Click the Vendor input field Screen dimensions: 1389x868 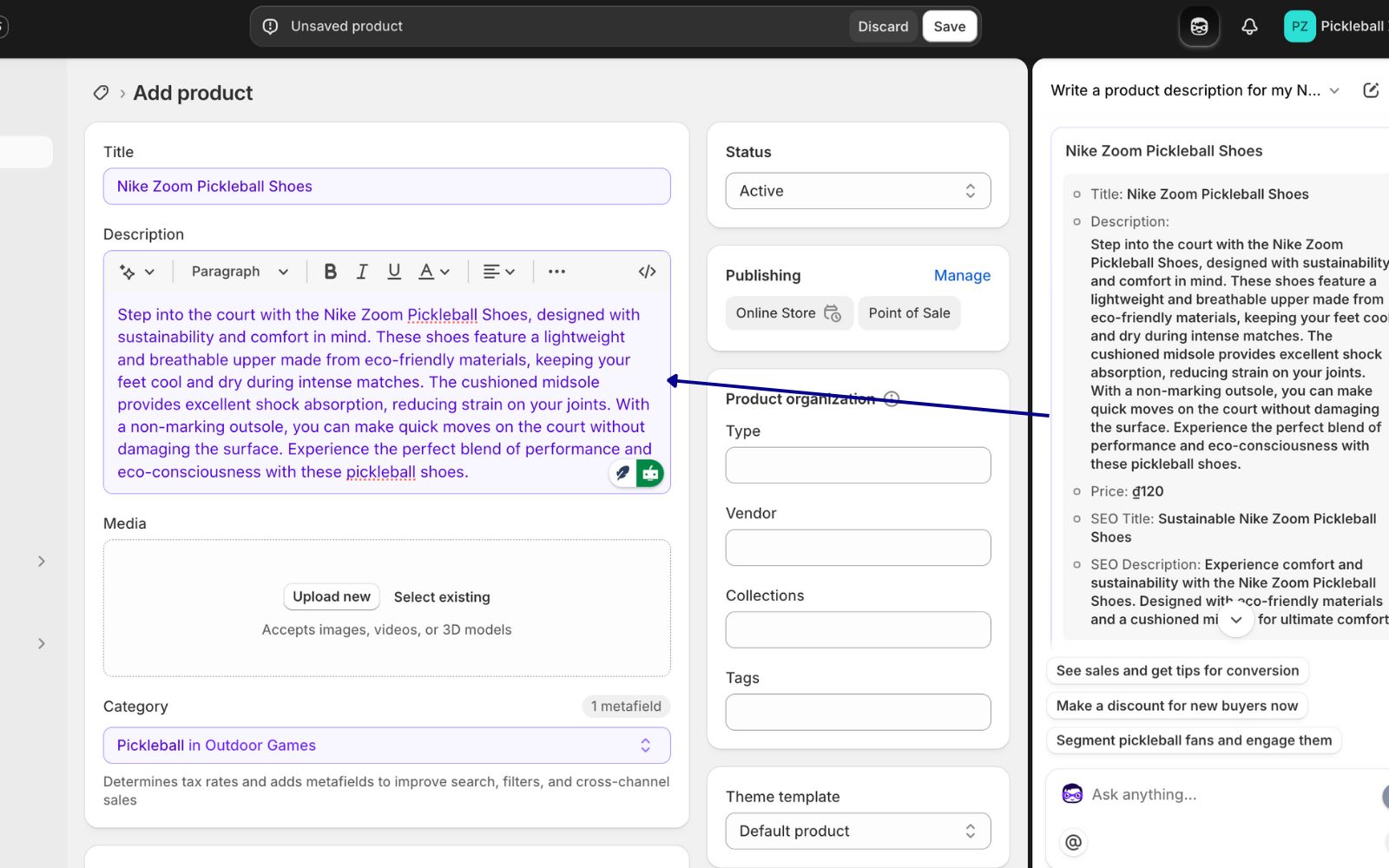coord(858,548)
